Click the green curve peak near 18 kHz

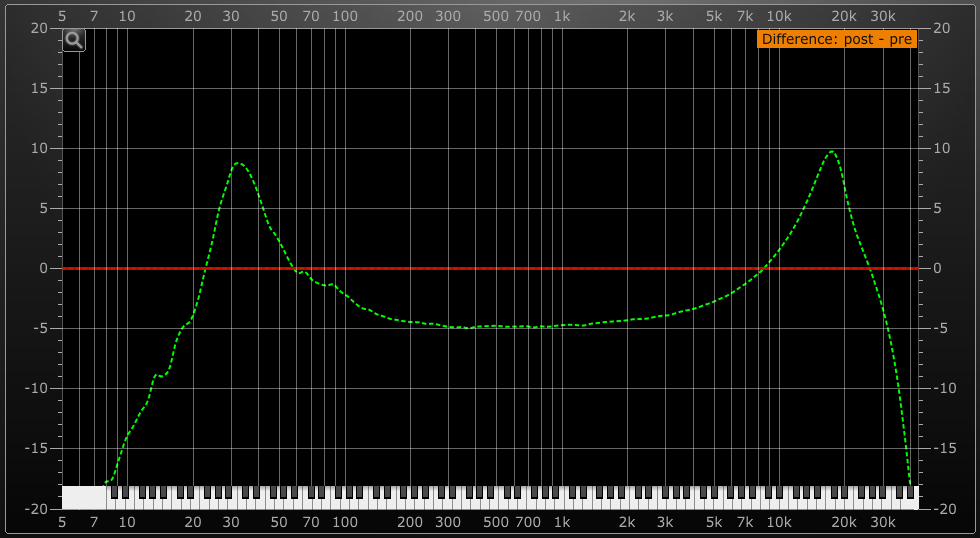pos(832,151)
